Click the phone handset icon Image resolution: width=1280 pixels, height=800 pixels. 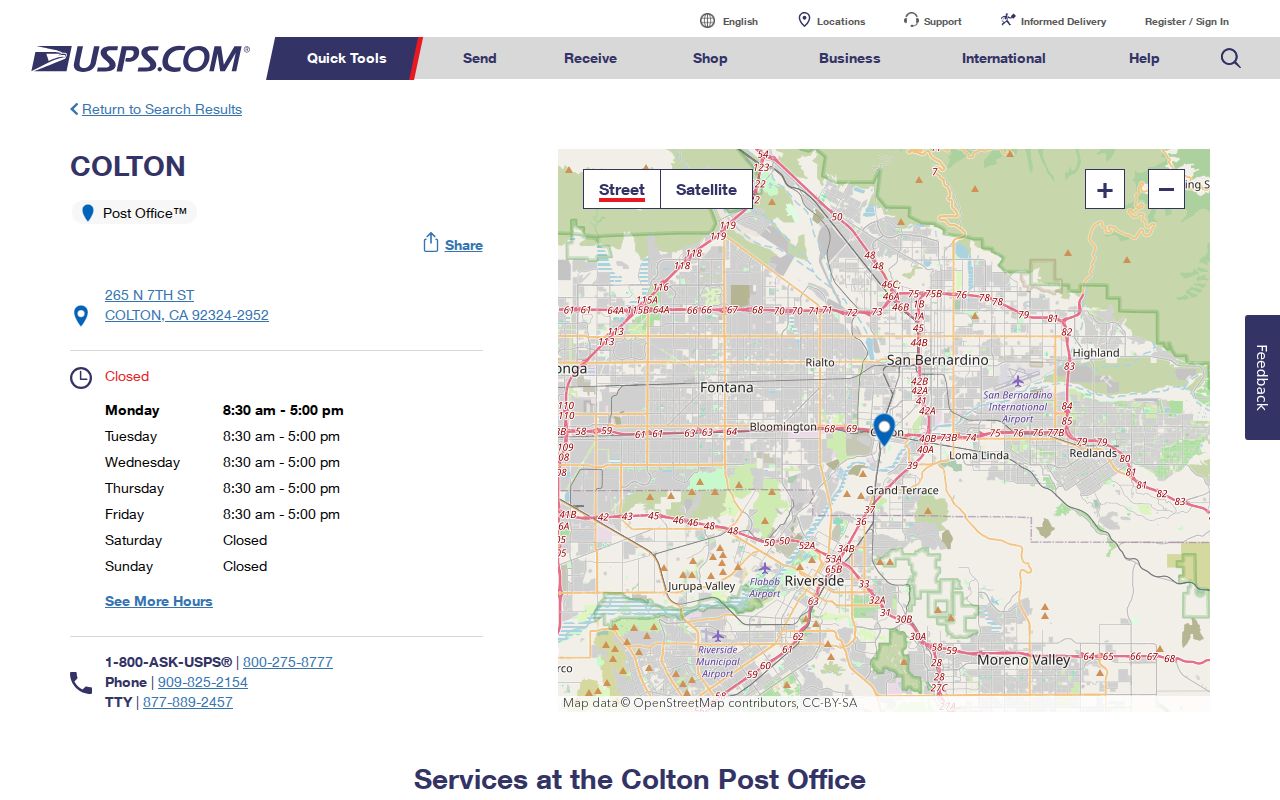click(x=81, y=683)
